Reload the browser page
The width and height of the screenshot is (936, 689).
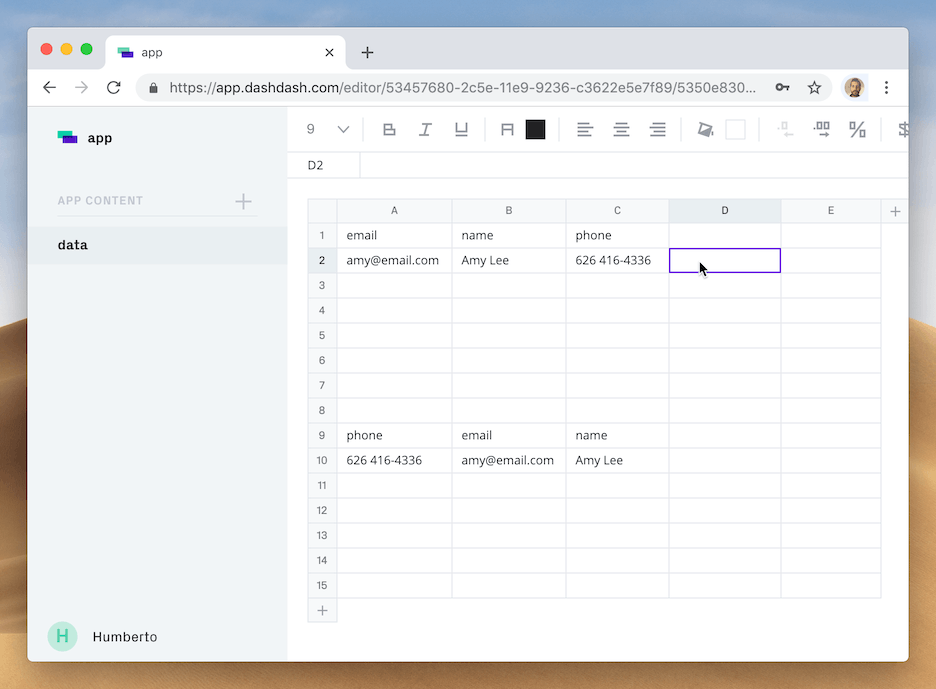(113, 88)
